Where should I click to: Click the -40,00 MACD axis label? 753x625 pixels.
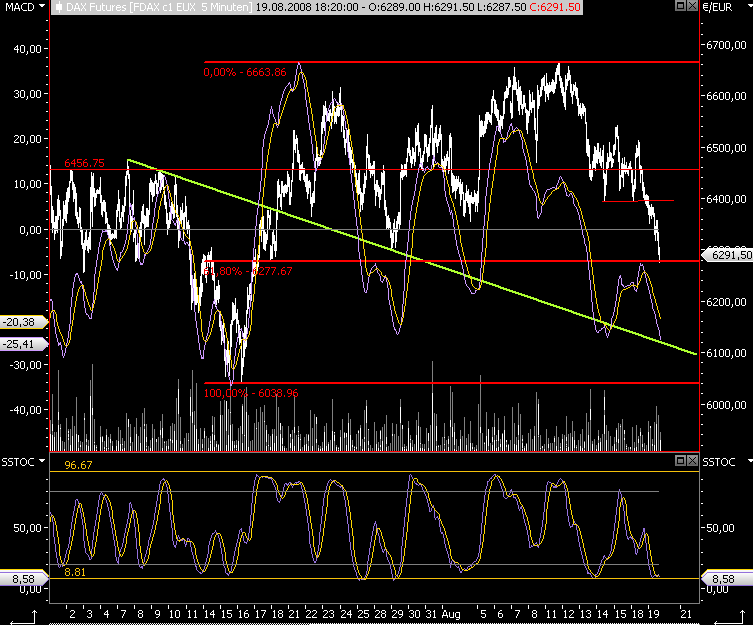click(25, 410)
